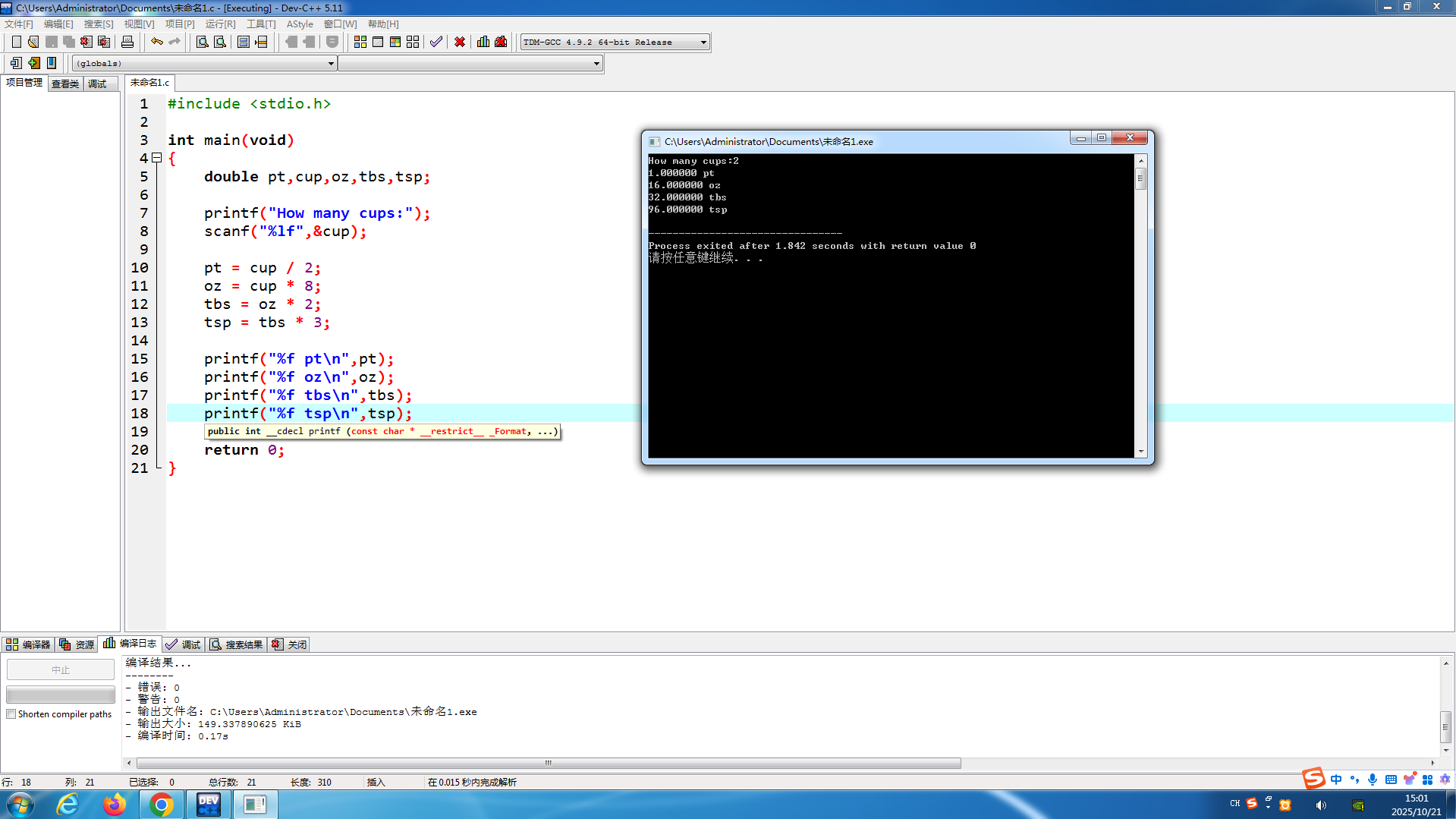Open the empty function list dropdown
This screenshot has height=819, width=1456.
(x=470, y=63)
